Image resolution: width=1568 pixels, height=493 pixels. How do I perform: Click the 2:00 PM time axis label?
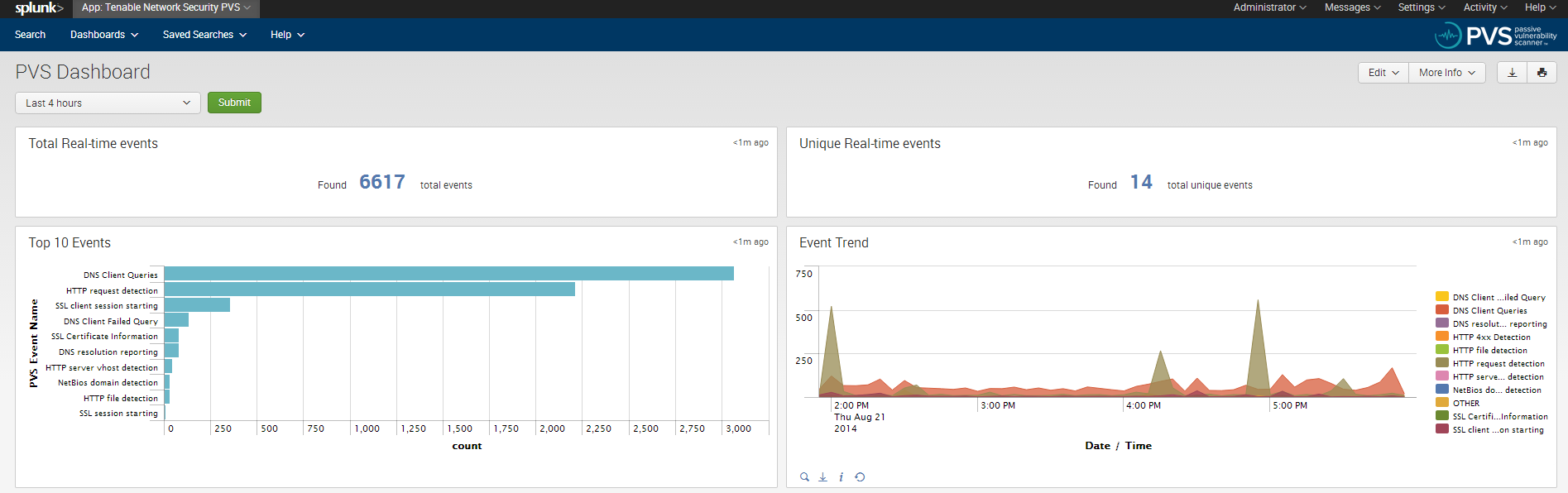pos(851,405)
